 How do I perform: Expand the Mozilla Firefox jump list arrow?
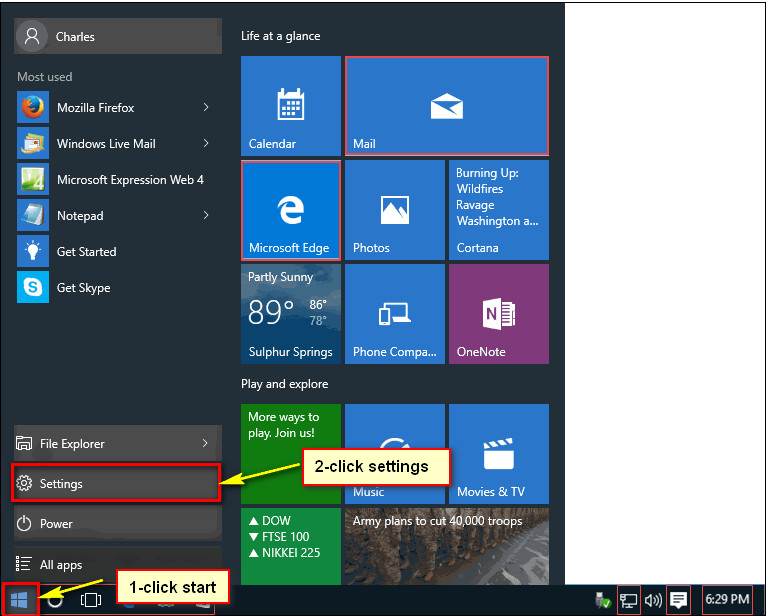tap(206, 107)
